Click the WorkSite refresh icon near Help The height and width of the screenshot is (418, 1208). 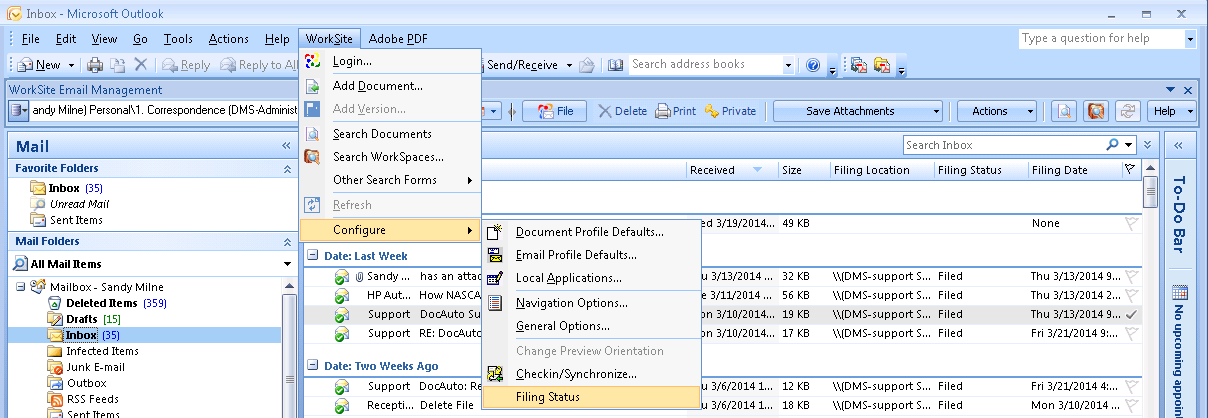coord(1129,111)
